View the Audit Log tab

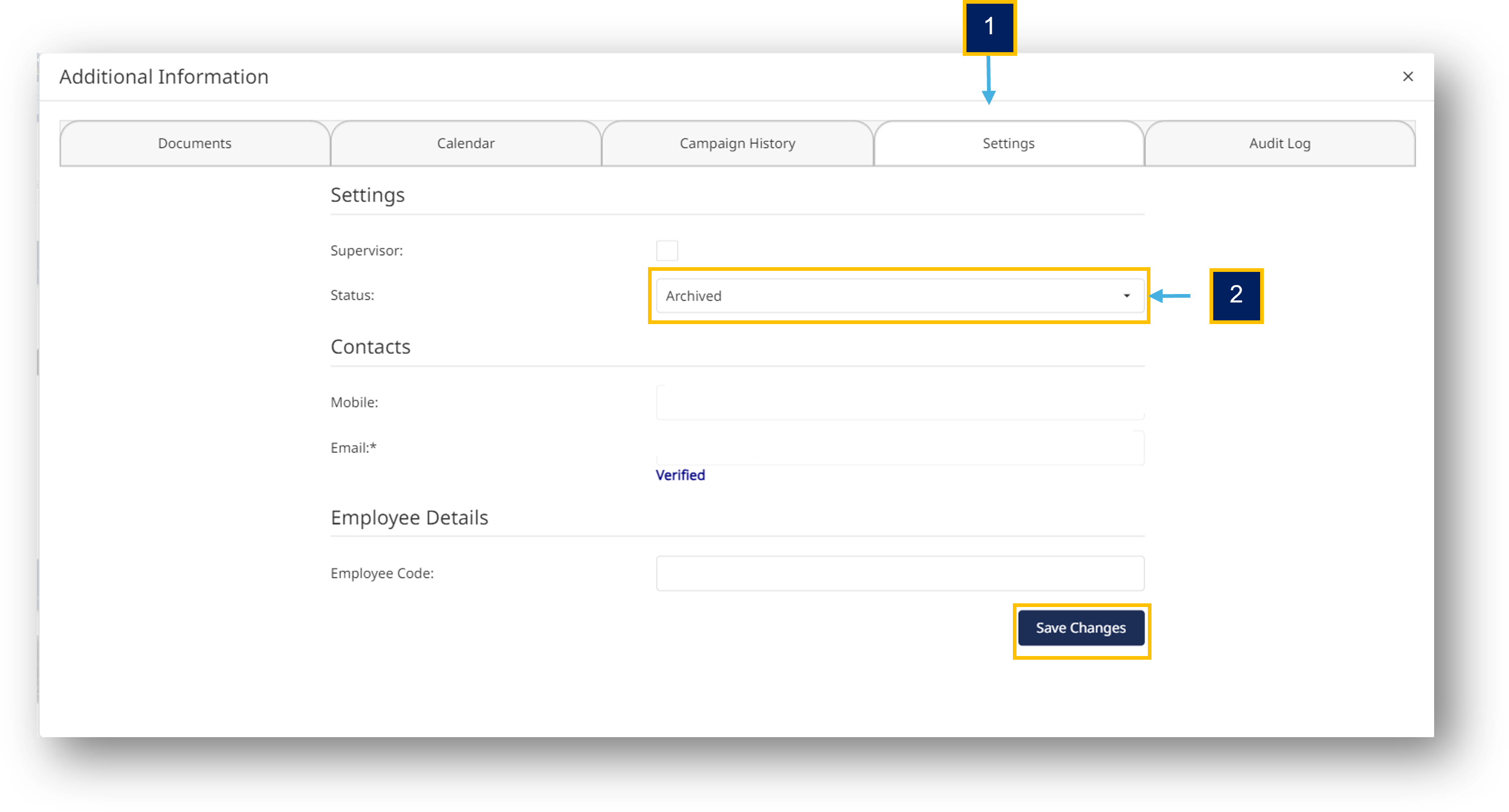pos(1280,143)
